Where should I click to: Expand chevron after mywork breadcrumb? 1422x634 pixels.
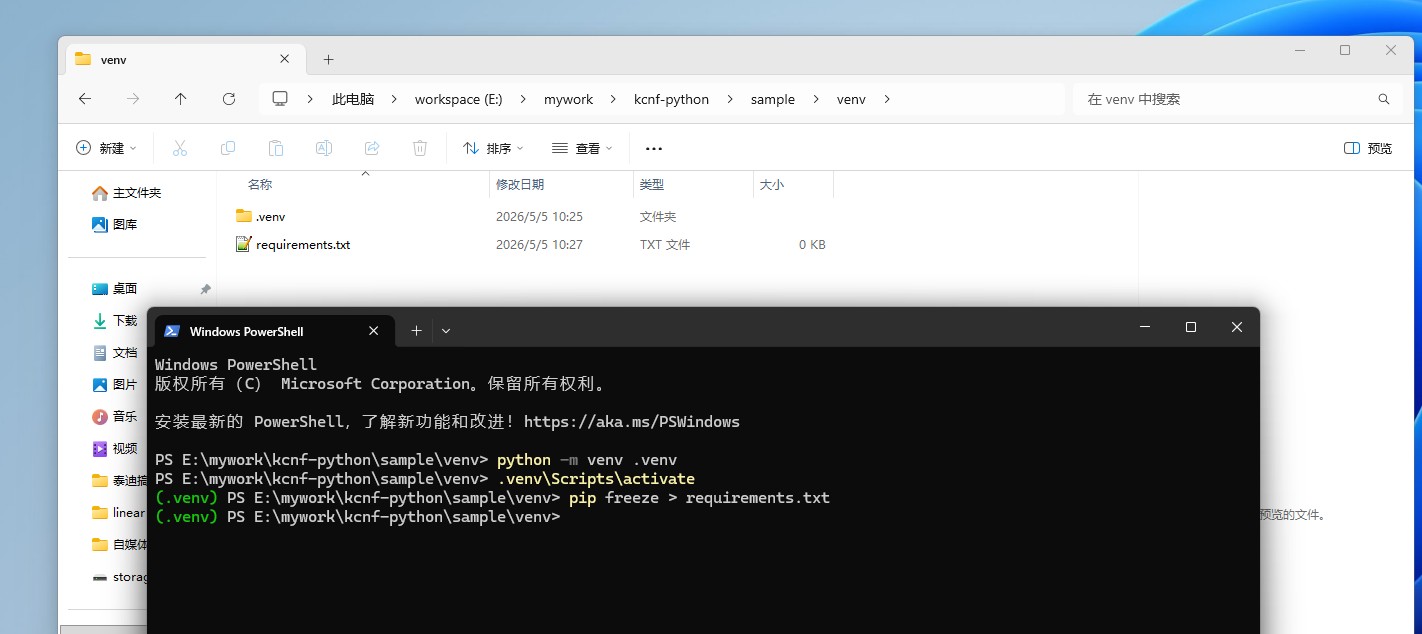(613, 99)
